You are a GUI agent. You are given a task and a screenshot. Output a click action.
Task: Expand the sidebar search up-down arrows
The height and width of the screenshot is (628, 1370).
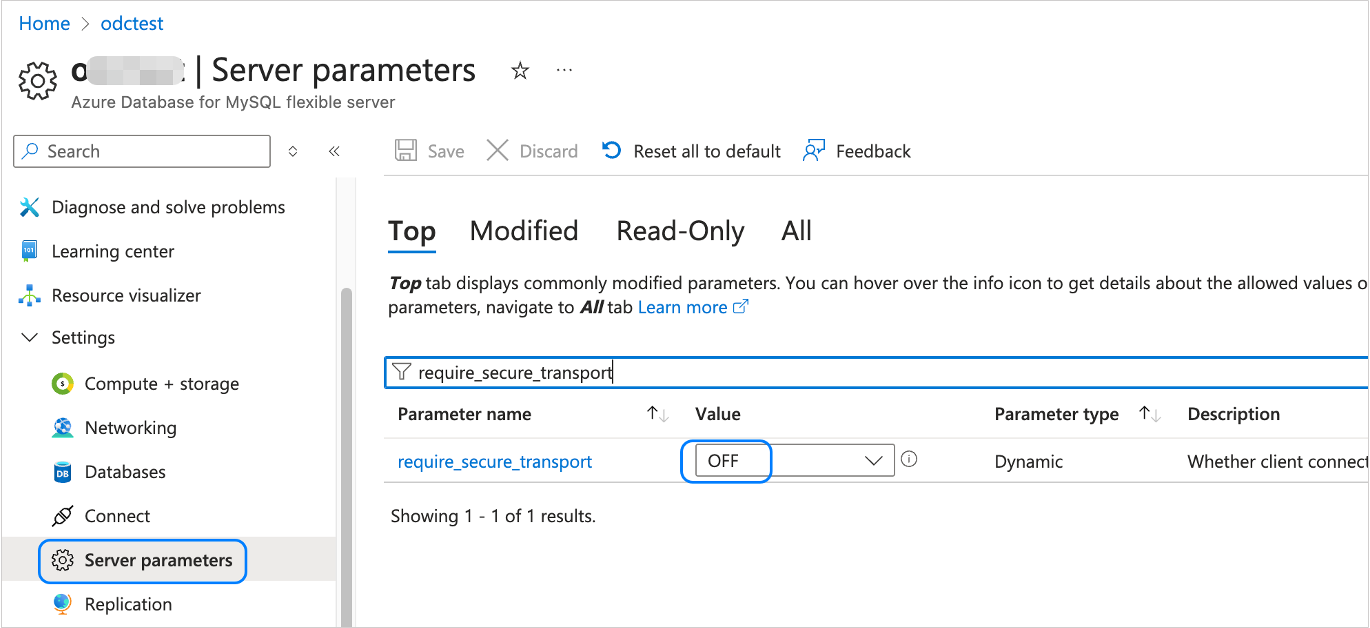(293, 152)
